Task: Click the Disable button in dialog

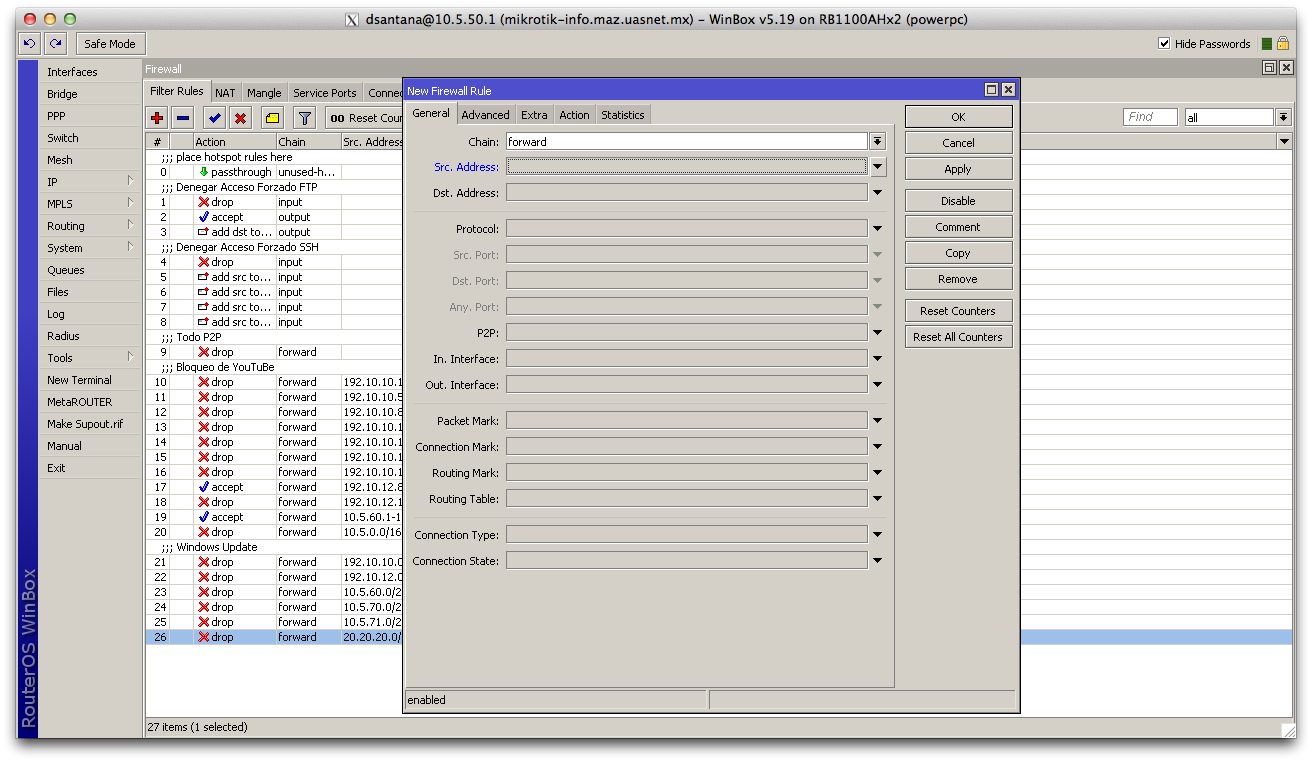Action: [958, 201]
